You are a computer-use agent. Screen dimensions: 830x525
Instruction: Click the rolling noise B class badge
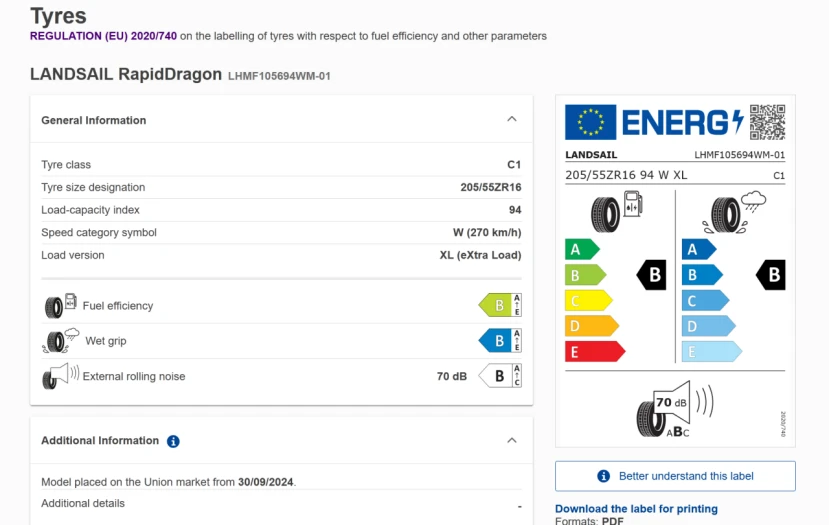pos(500,377)
